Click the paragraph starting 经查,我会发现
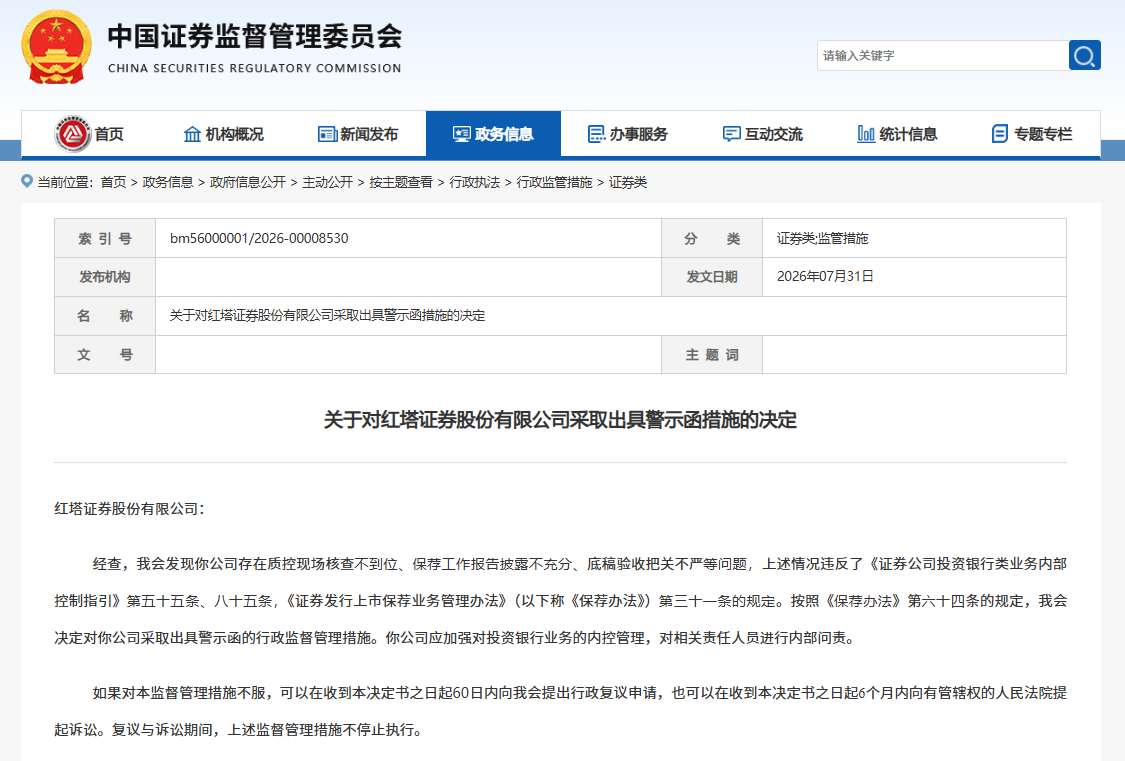Viewport: 1125px width, 761px height. 560,601
